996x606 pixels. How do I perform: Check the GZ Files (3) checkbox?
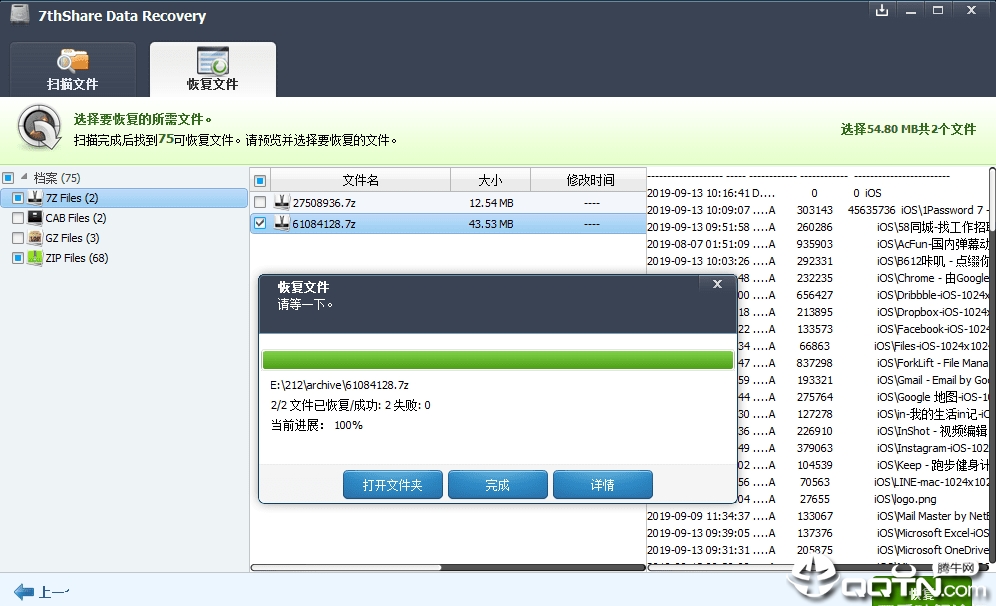[x=18, y=238]
